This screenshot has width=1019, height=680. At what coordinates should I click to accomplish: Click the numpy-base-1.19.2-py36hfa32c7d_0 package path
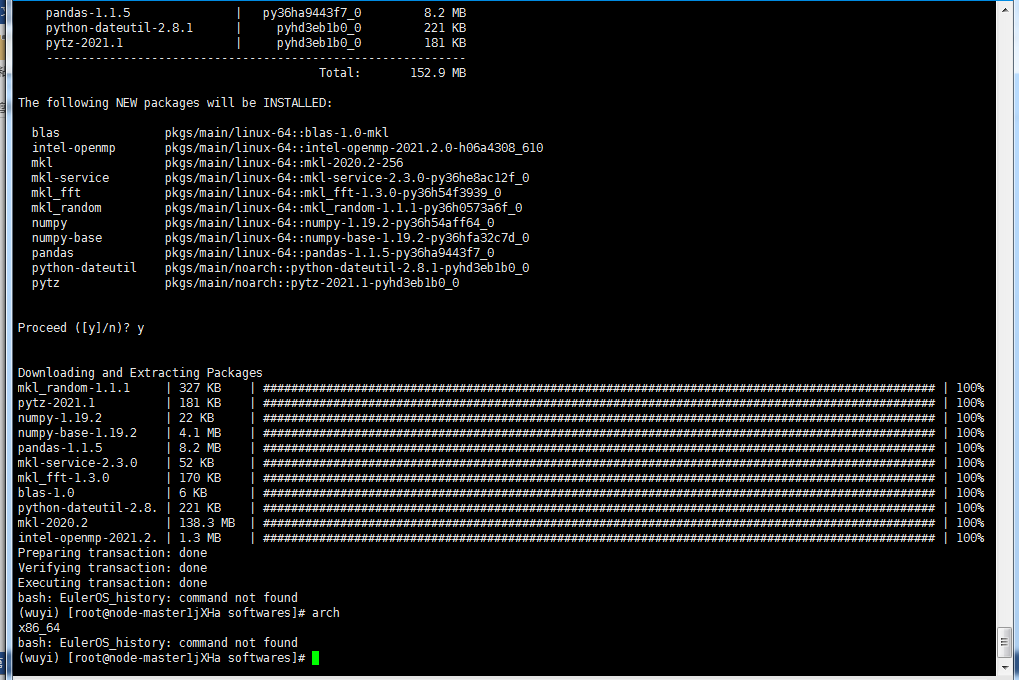tap(347, 237)
